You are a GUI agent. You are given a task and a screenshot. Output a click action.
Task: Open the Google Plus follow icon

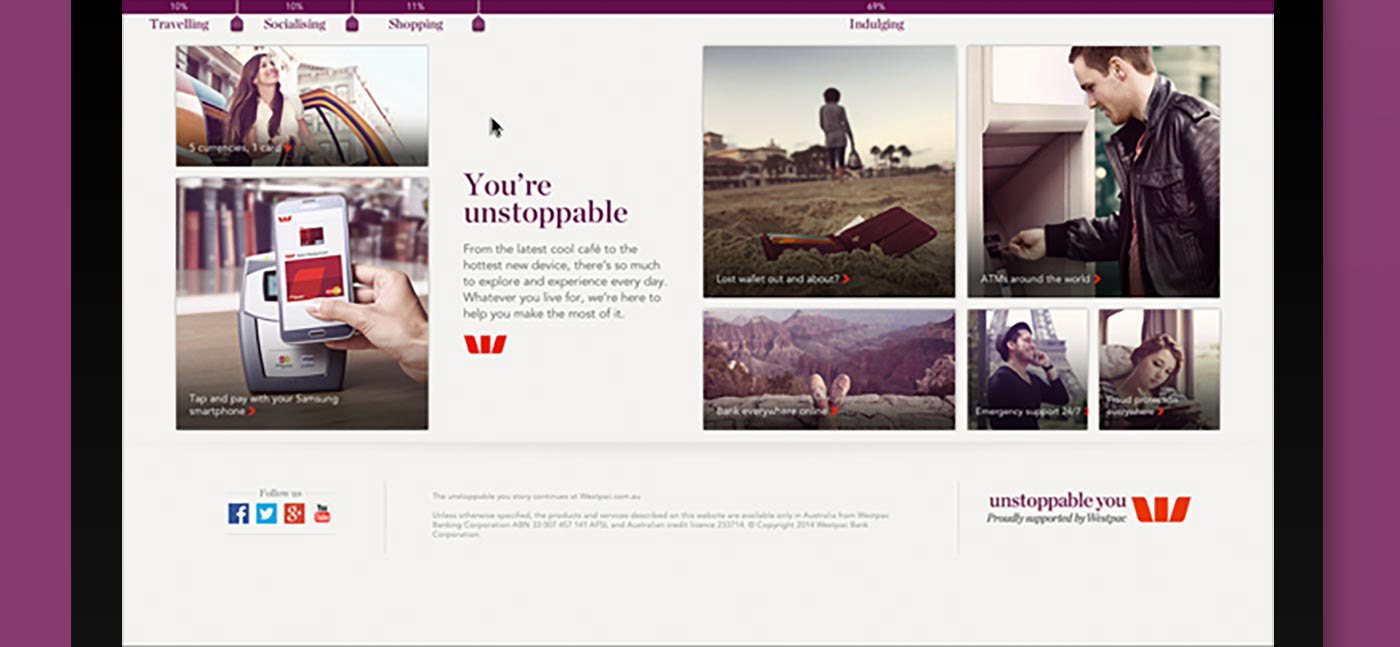(x=294, y=513)
